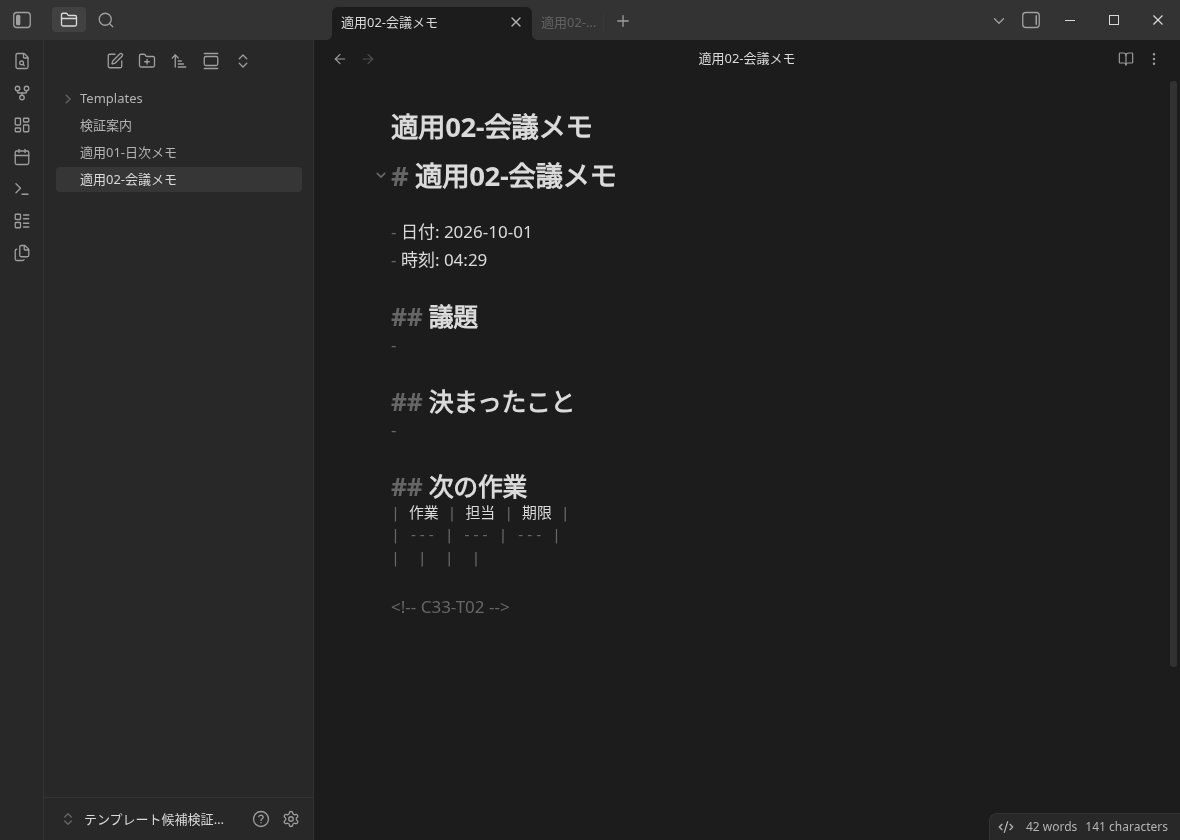Viewport: 1180px width, 840px height.
Task: Change file sort order icon
Action: [x=178, y=61]
